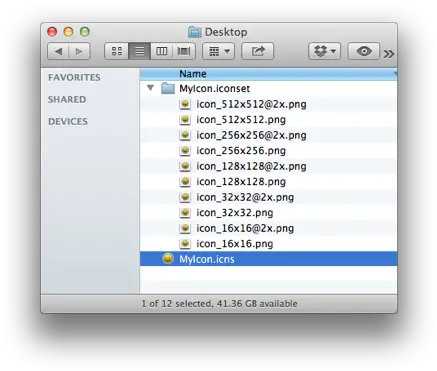437x371 pixels.
Task: Select the MyIcon.icns file
Action: [x=268, y=259]
